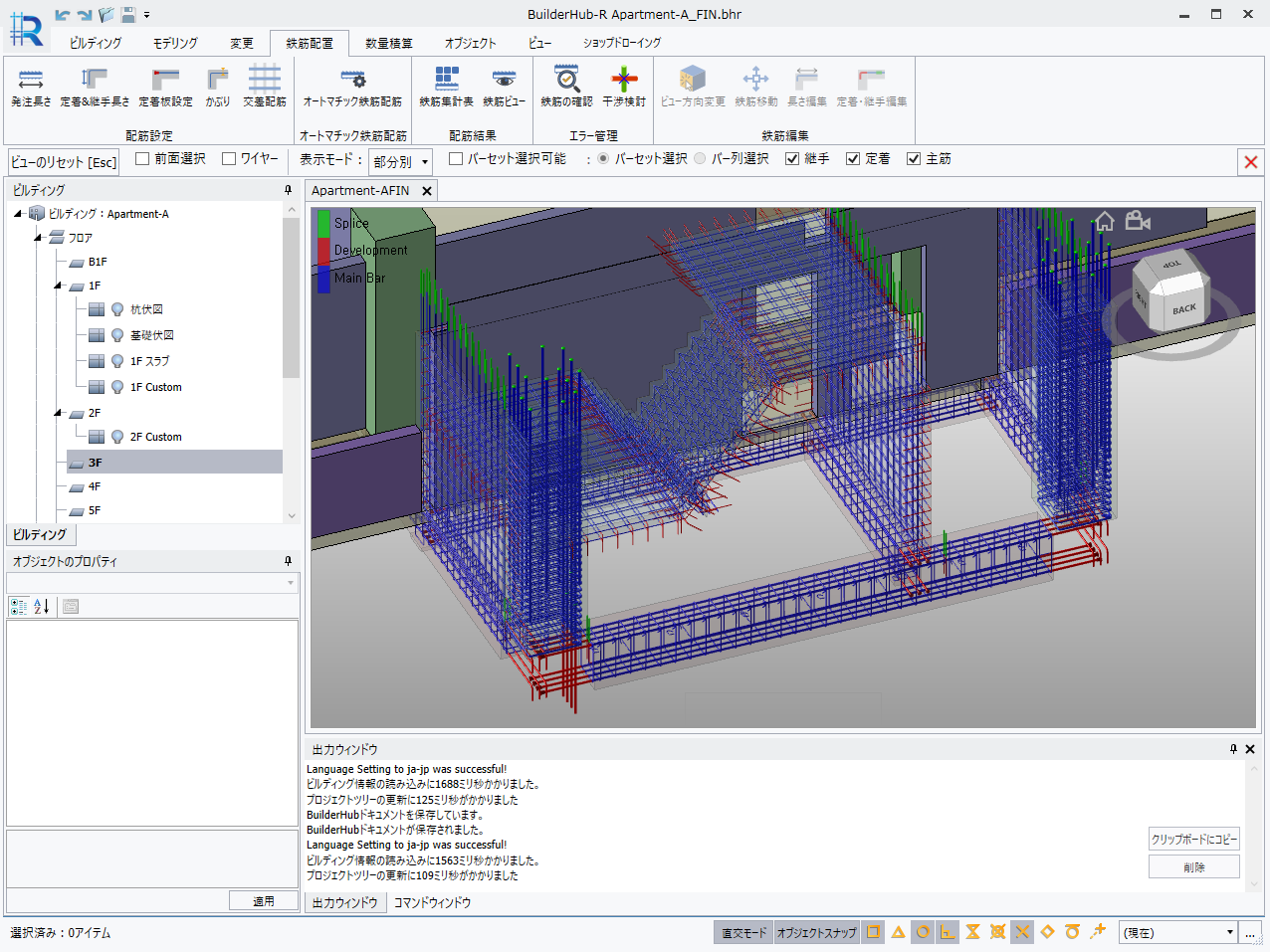Image resolution: width=1270 pixels, height=952 pixels.
Task: Open the 発注長さ rebar order length tool
Action: [31, 87]
